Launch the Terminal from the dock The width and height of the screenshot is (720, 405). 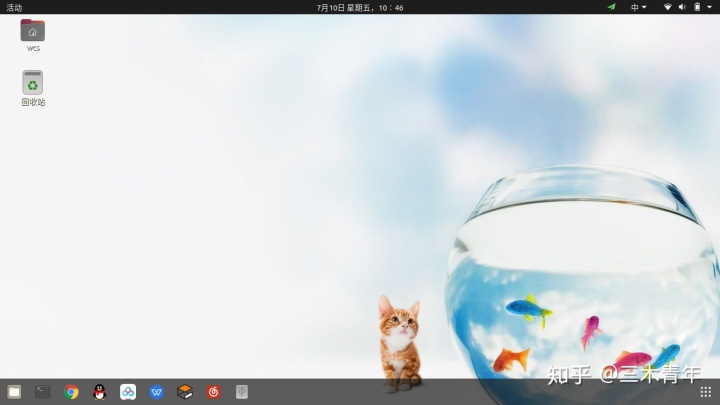tap(43, 392)
